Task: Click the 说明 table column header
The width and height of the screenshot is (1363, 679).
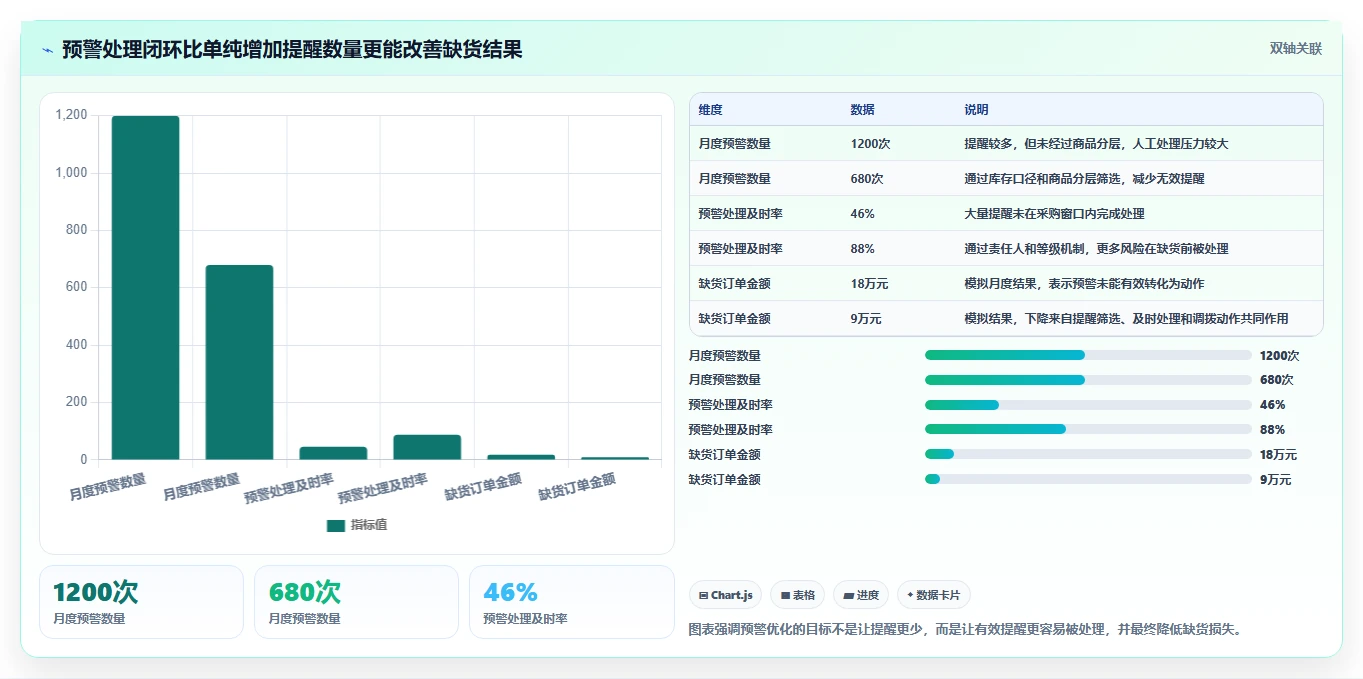Action: 976,109
